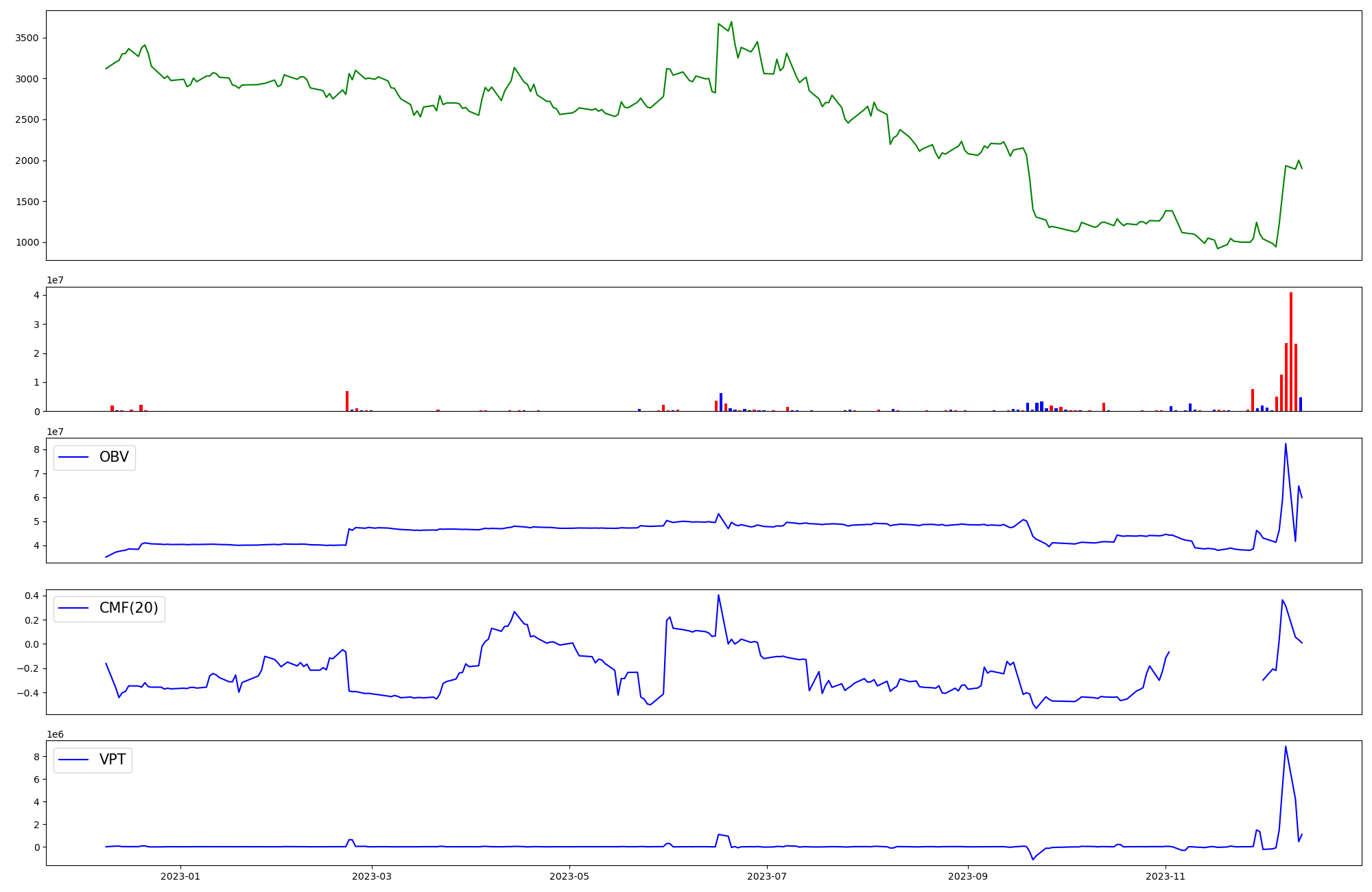
Task: Click the CMF peak near 0.4
Action: tap(718, 596)
